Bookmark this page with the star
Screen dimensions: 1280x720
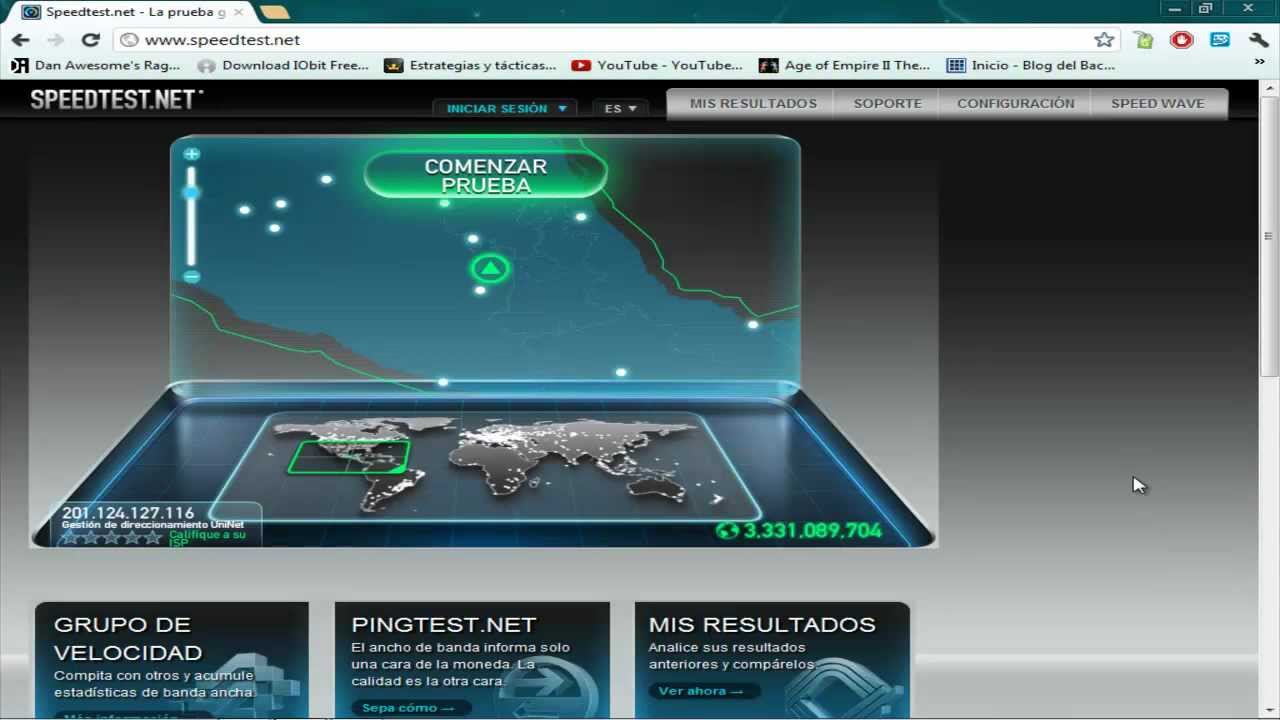pos(1104,40)
